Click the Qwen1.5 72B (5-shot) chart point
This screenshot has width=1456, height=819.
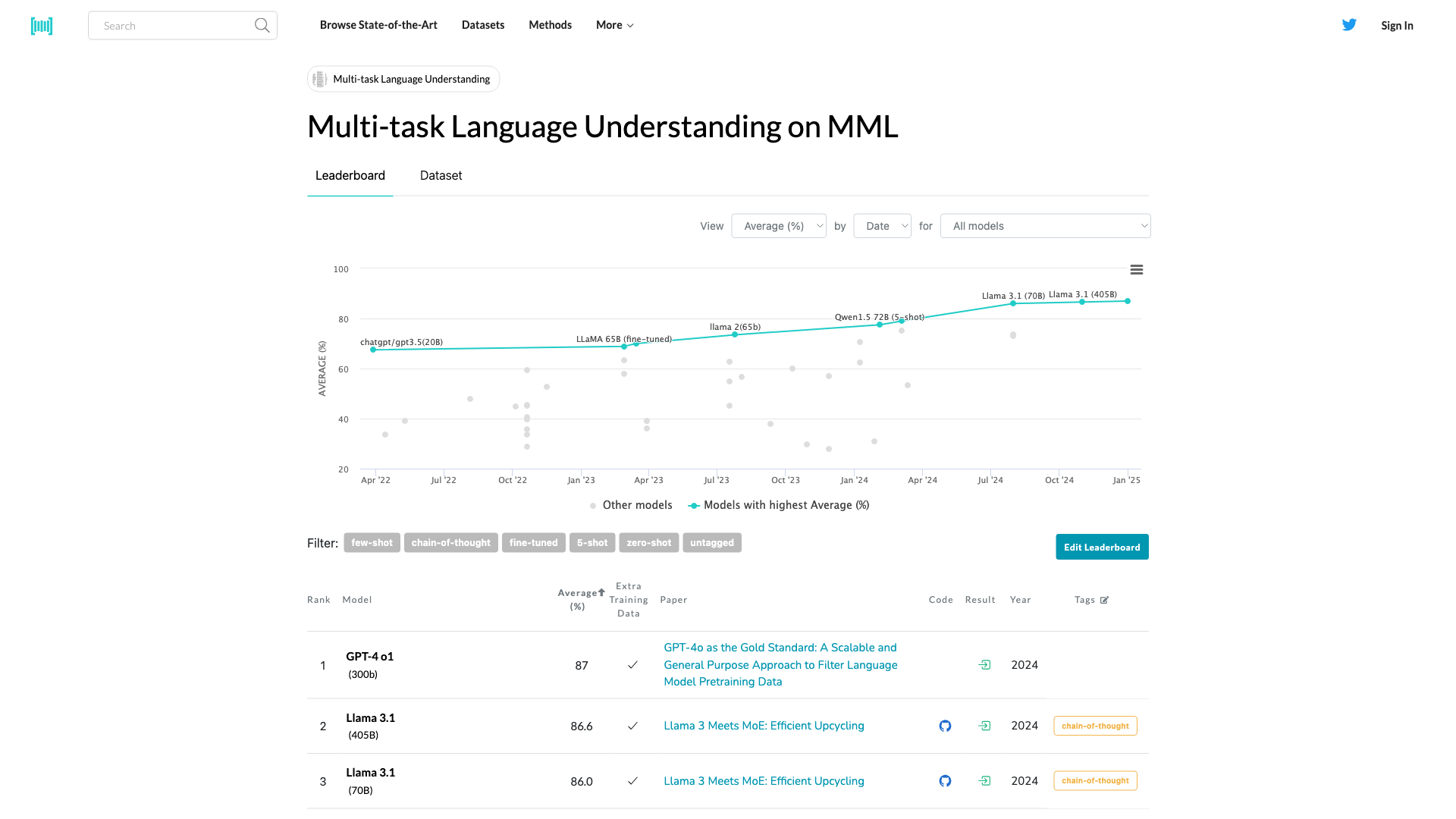tap(880, 325)
